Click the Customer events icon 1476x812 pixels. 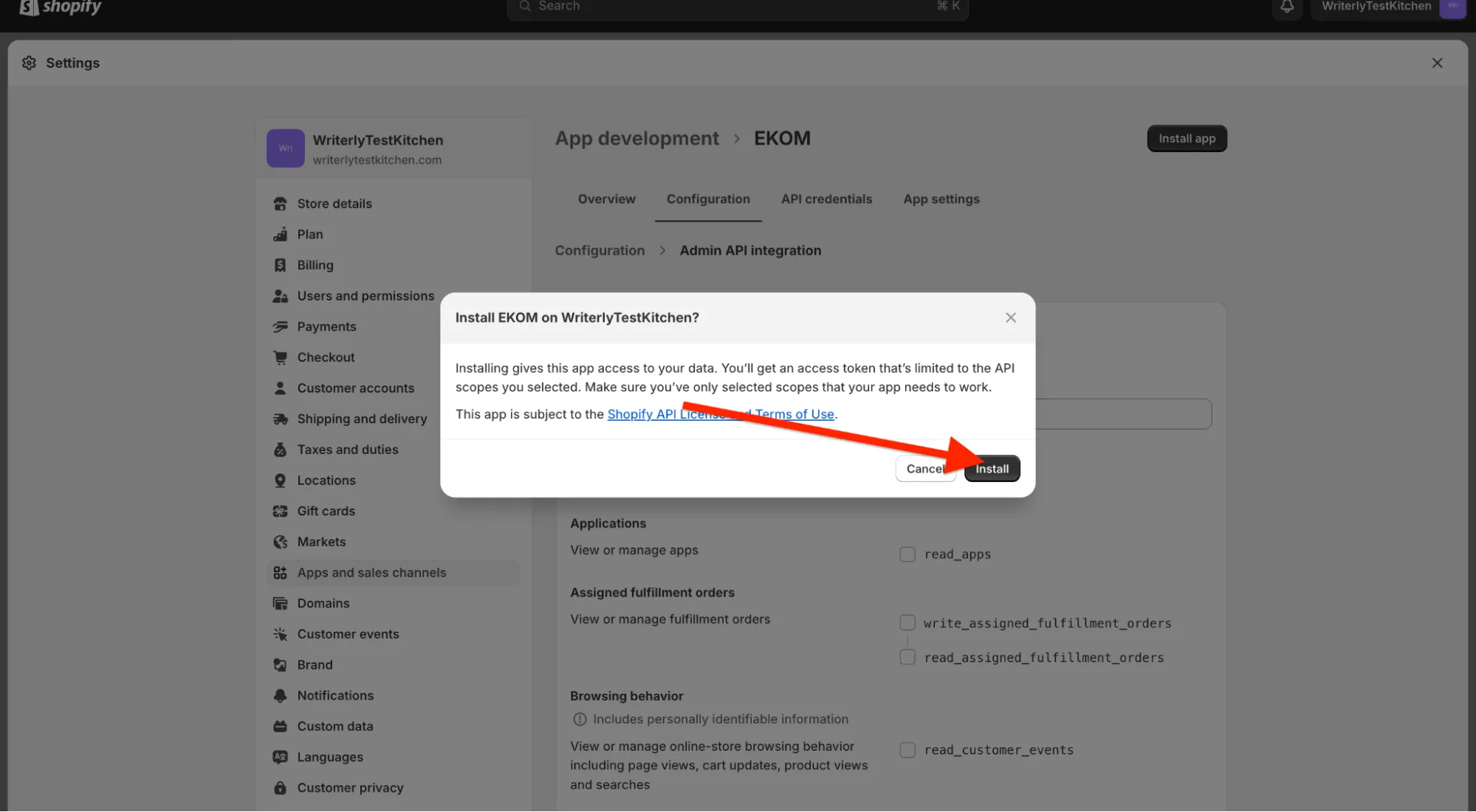tap(280, 634)
